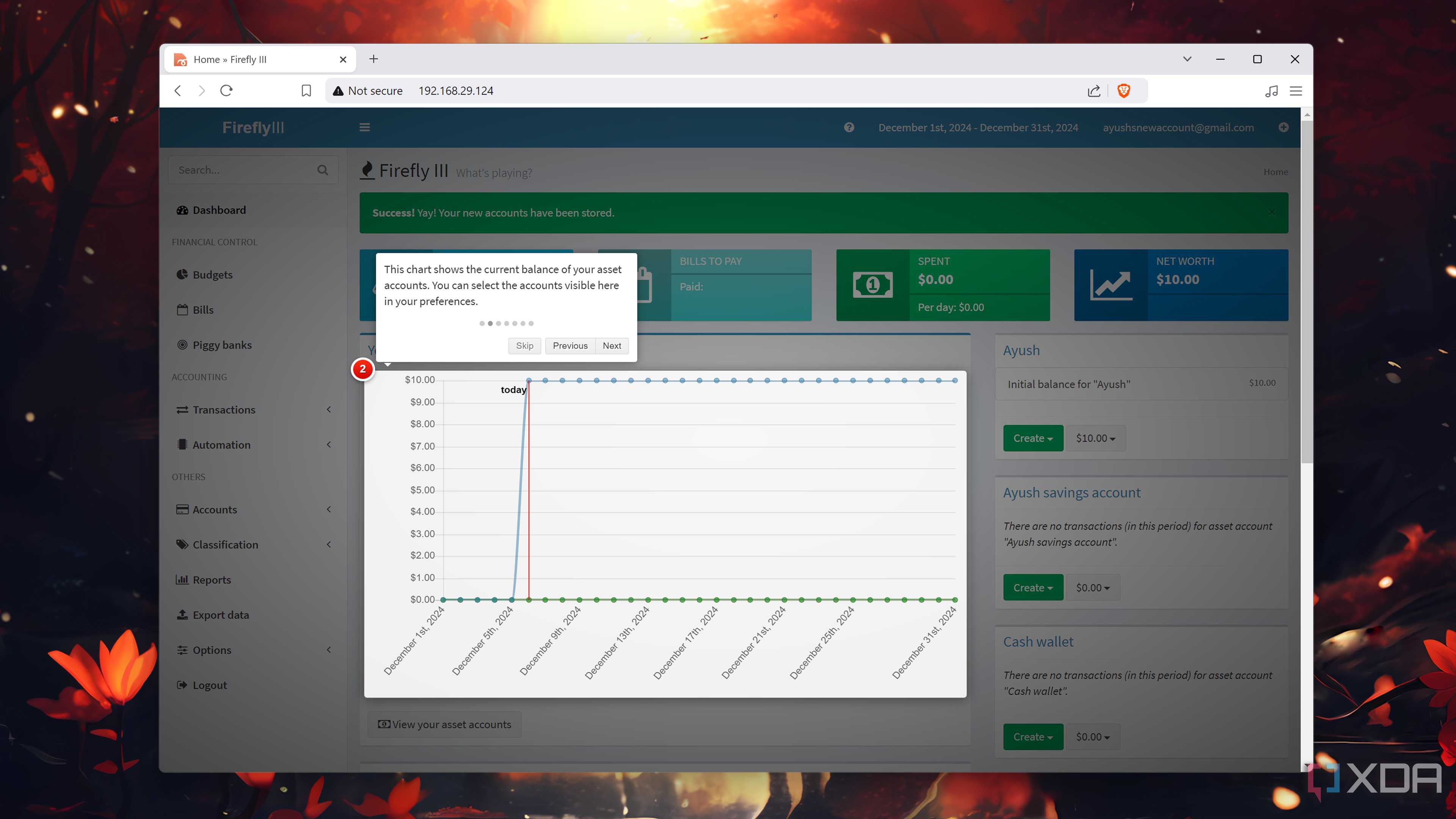Screen dimensions: 1456x819
Task: Open Budgets in the sidebar
Action: tap(212, 275)
